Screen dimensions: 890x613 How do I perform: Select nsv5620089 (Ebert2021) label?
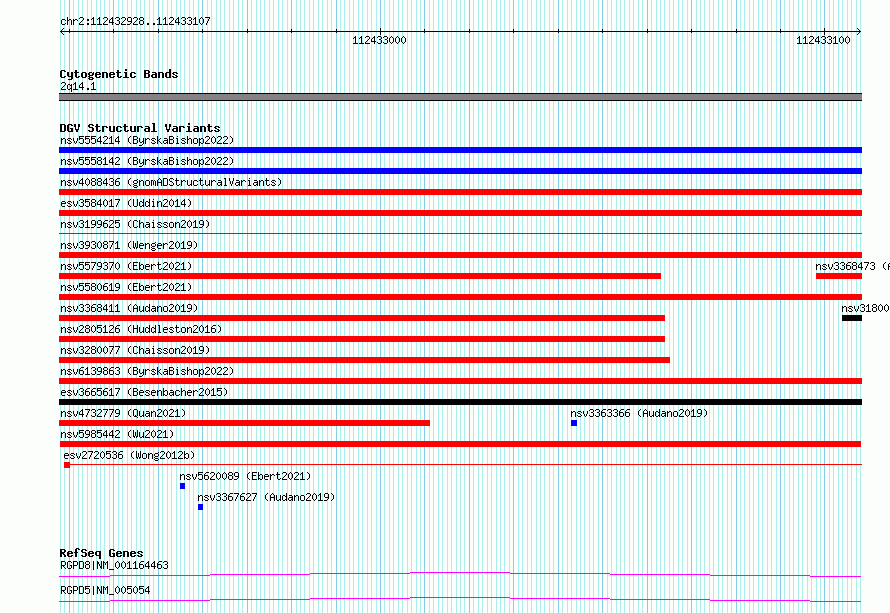(x=245, y=476)
